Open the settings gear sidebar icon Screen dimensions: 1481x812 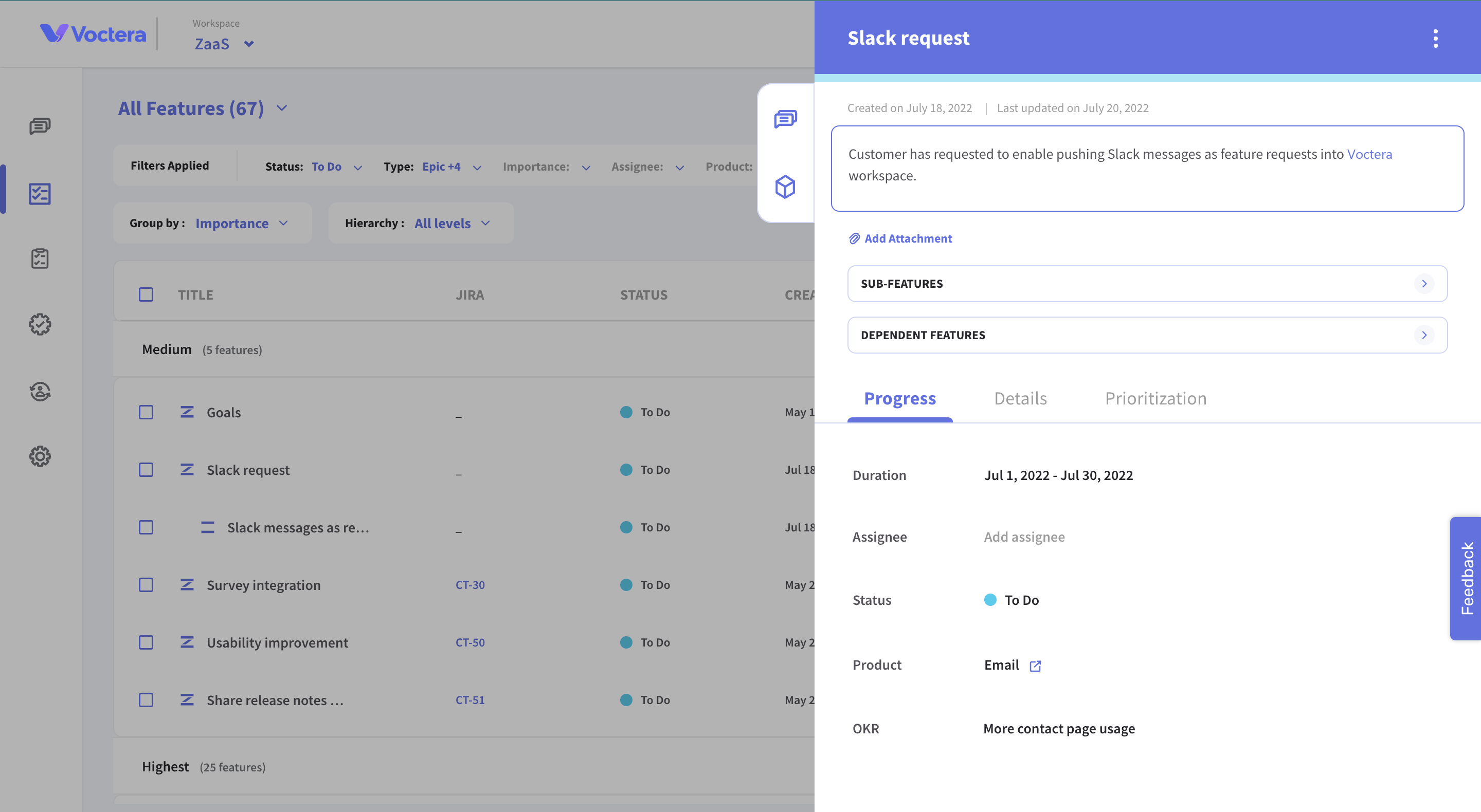40,456
